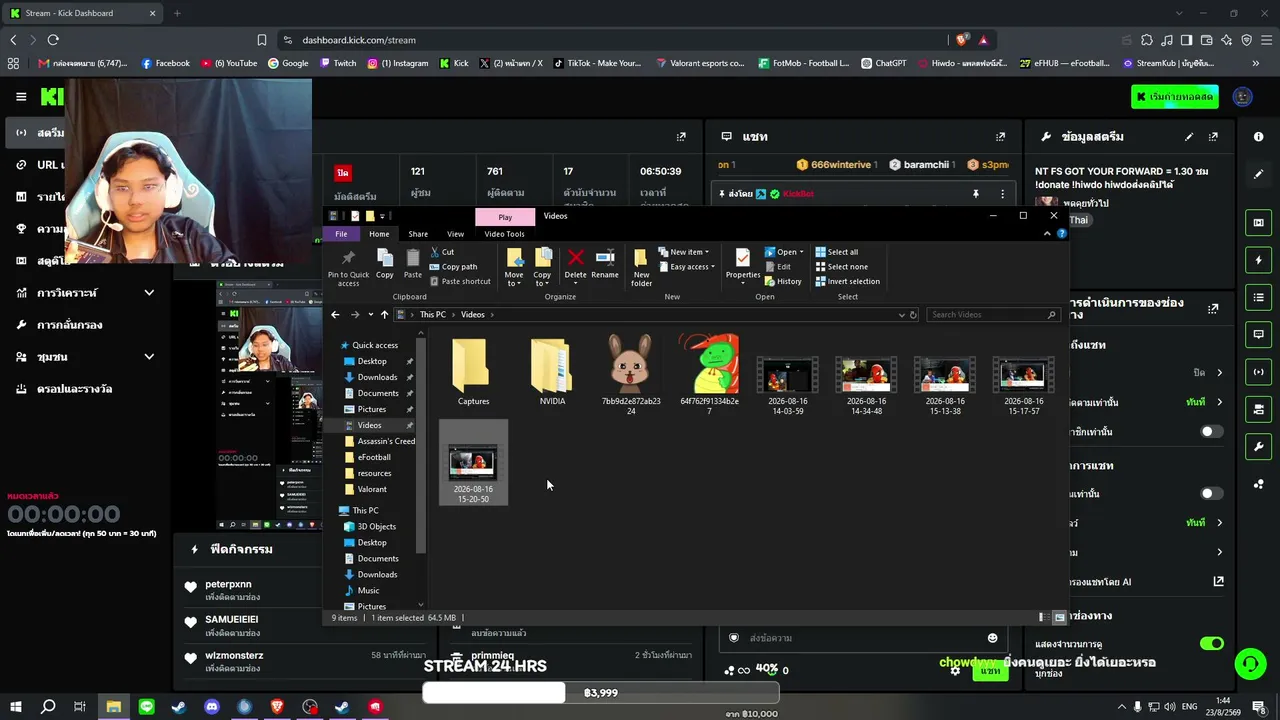This screenshot has height=720, width=1280.
Task: Open the File tab in Explorer
Action: point(341,234)
